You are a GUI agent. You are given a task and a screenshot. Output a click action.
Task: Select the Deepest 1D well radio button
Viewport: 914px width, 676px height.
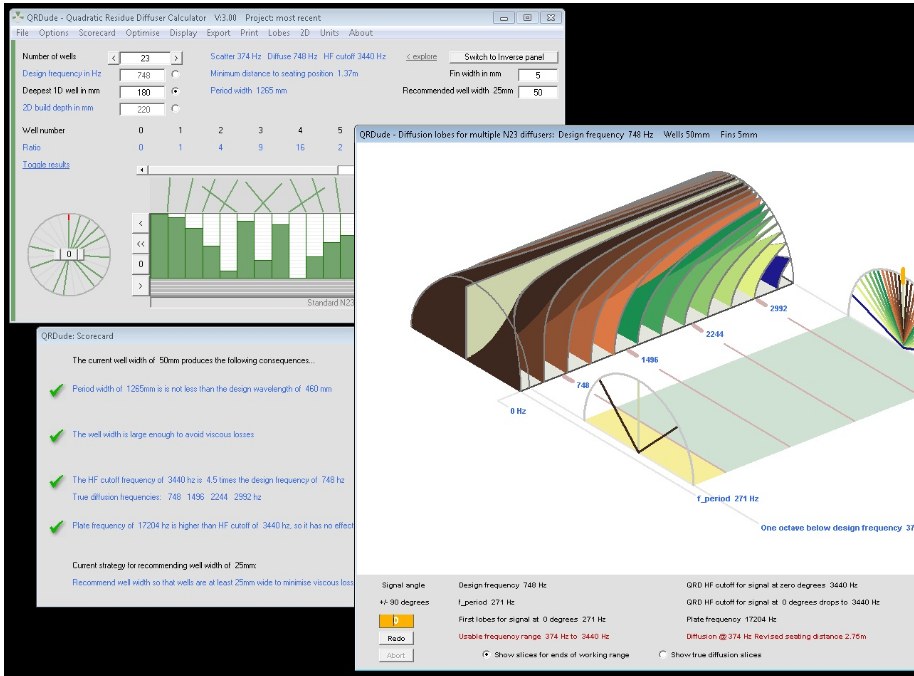175,91
